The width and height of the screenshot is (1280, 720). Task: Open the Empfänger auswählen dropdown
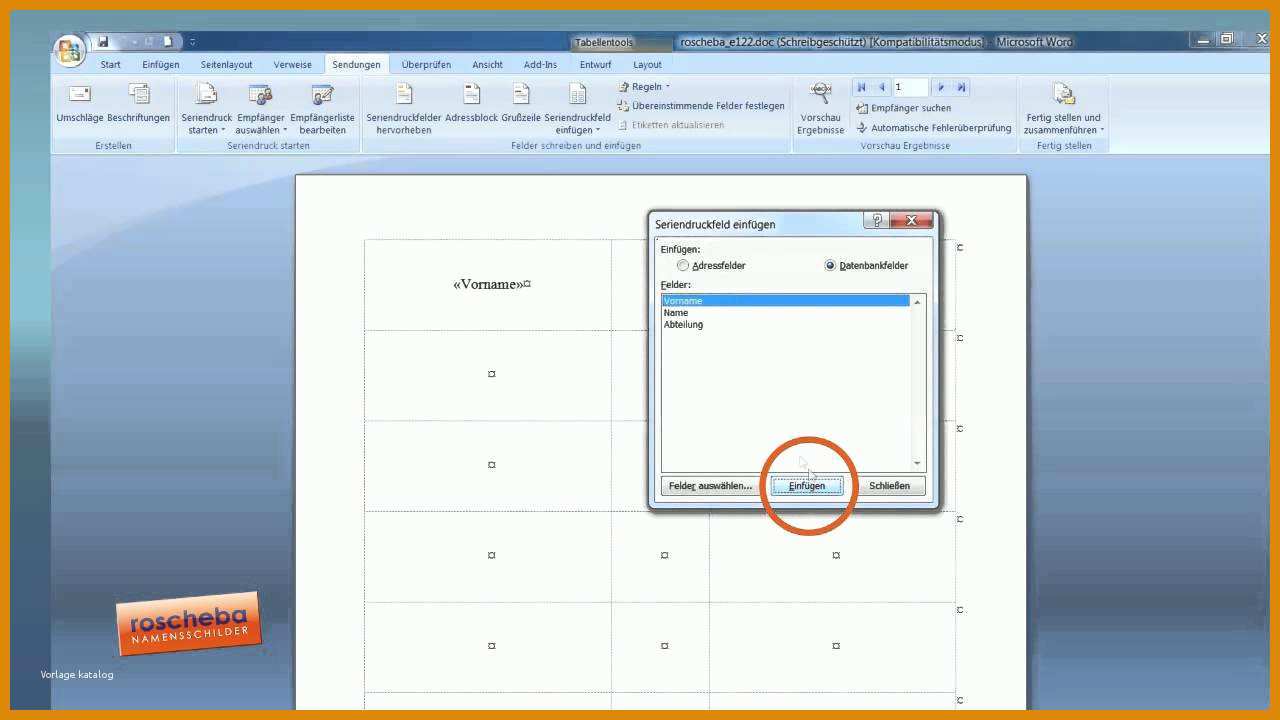point(261,109)
